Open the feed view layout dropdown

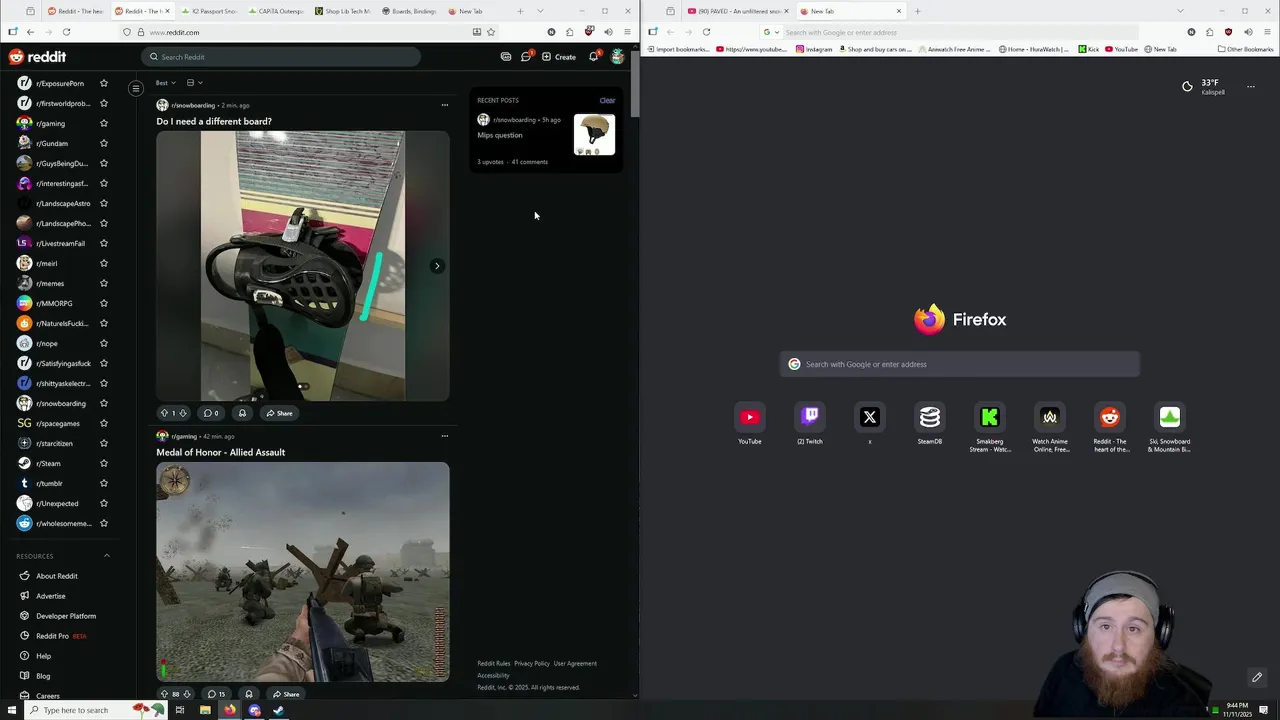coord(194,83)
